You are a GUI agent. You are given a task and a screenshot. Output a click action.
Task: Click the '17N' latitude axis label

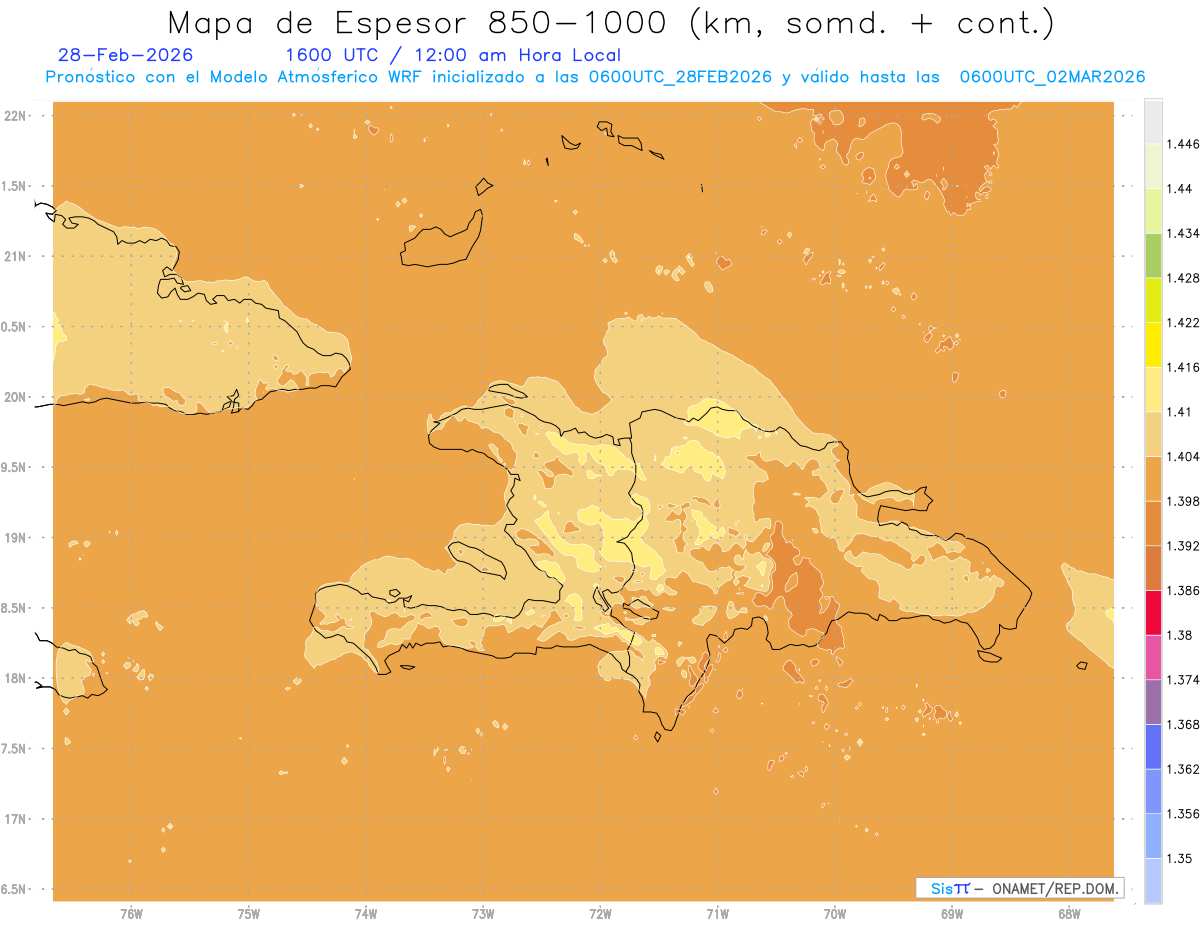(16, 819)
